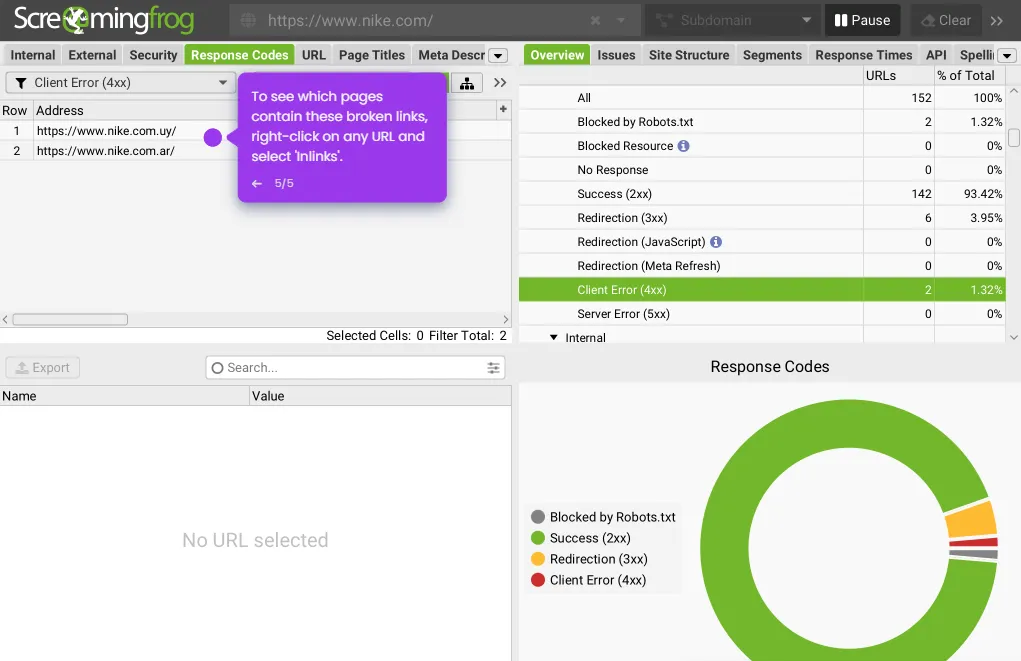Open search filter settings sliders icon
The image size is (1021, 661).
494,367
